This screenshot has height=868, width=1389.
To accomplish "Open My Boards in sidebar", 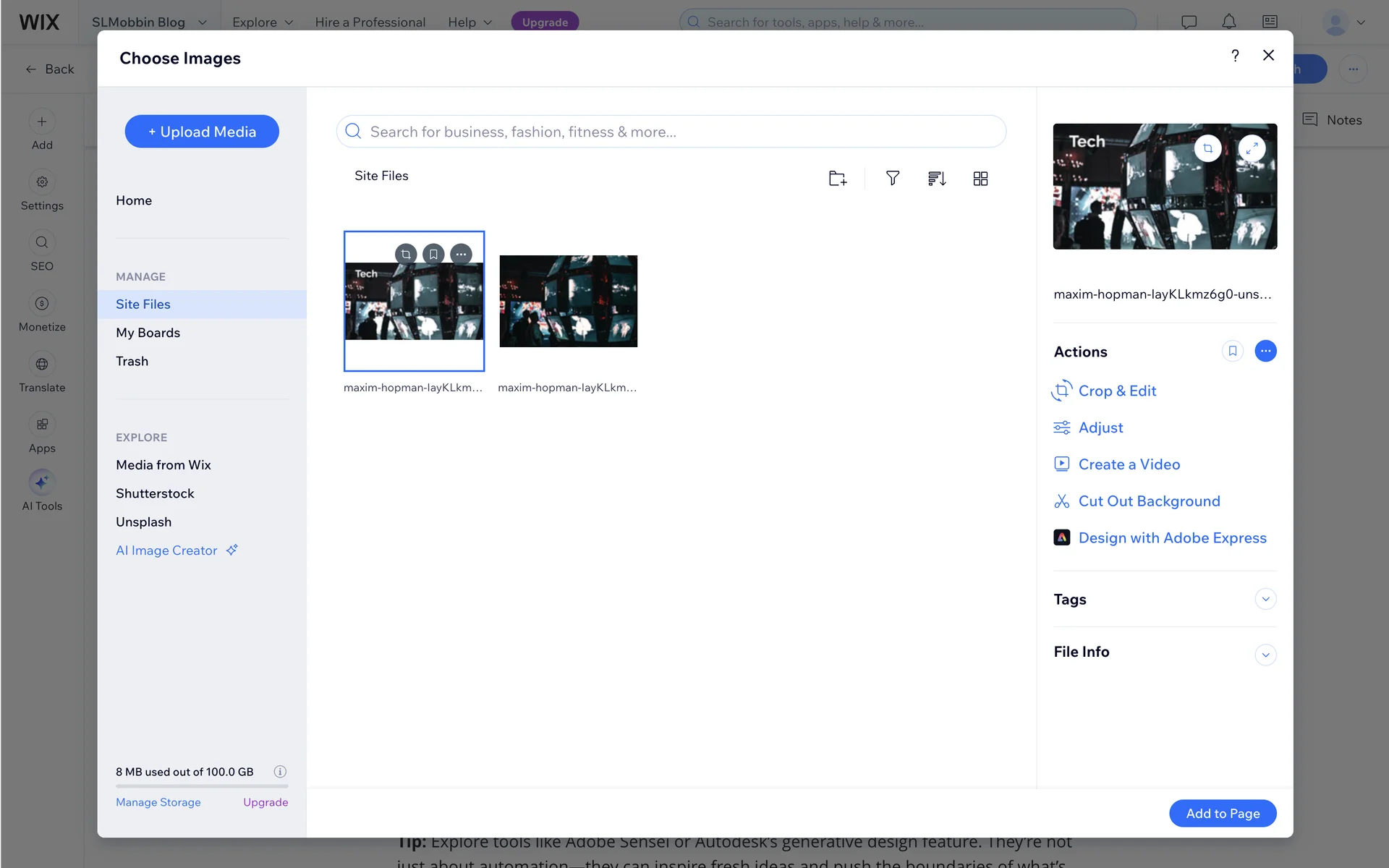I will 148,333.
